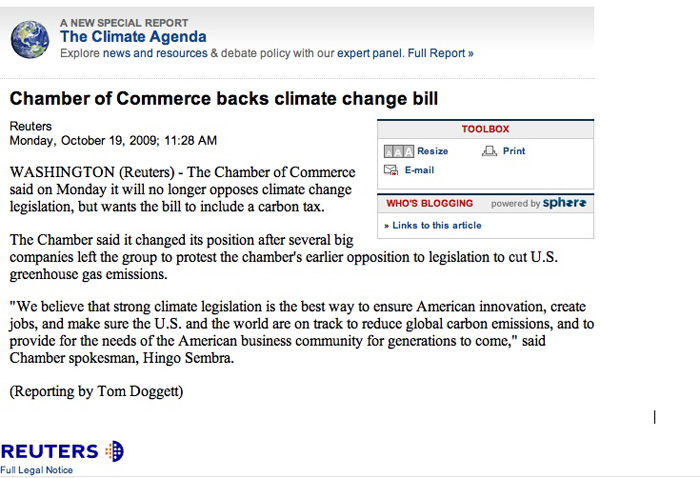Open The Climate Agenda title link
700x478 pixels.
coord(133,37)
